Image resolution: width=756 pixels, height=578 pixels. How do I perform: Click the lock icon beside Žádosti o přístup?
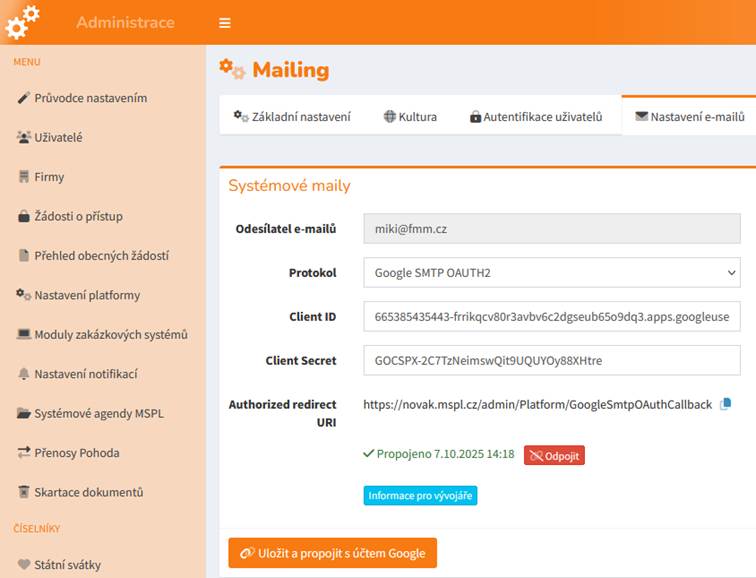pyautogui.click(x=24, y=216)
